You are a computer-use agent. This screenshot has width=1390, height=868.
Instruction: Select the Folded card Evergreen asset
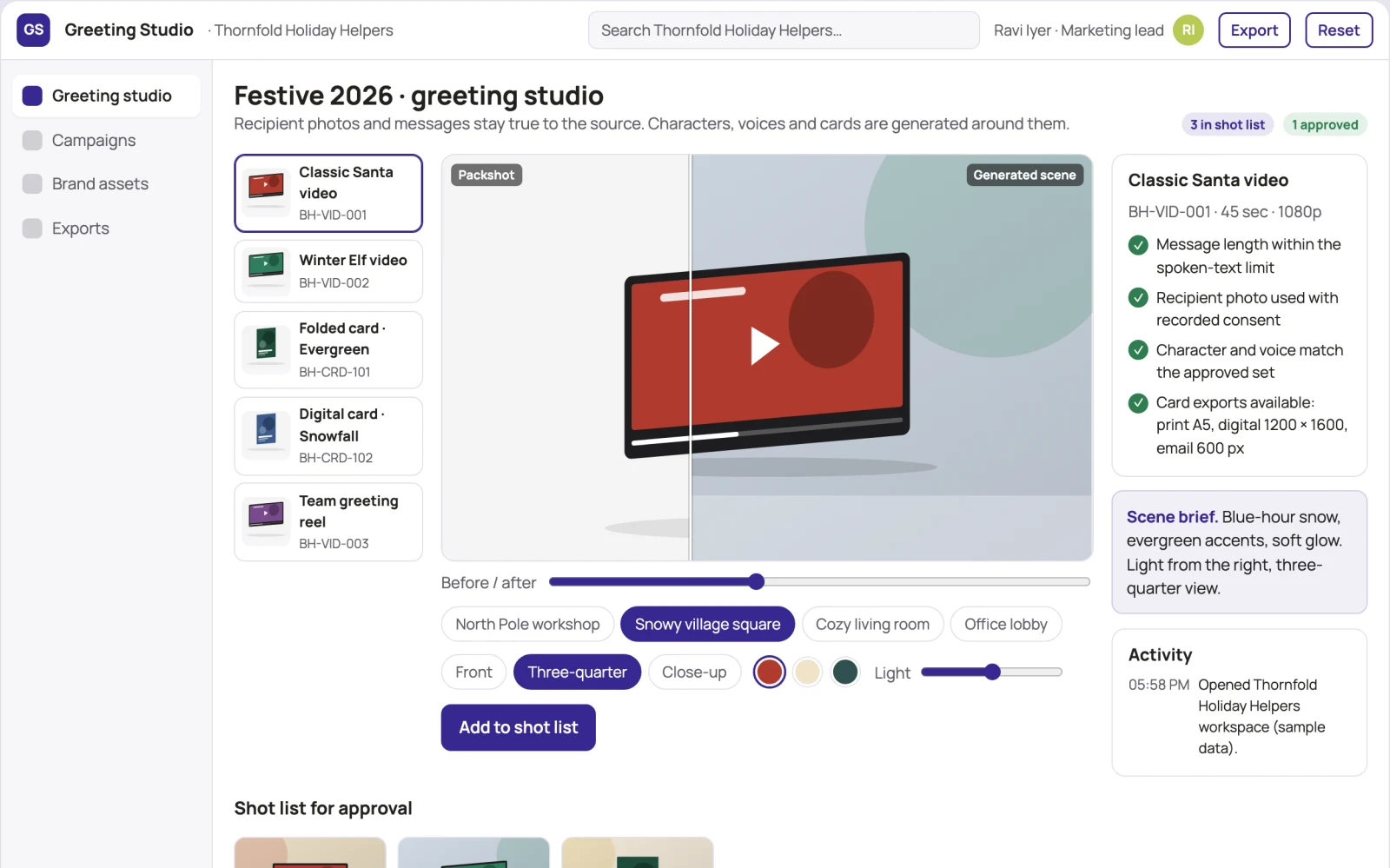328,350
